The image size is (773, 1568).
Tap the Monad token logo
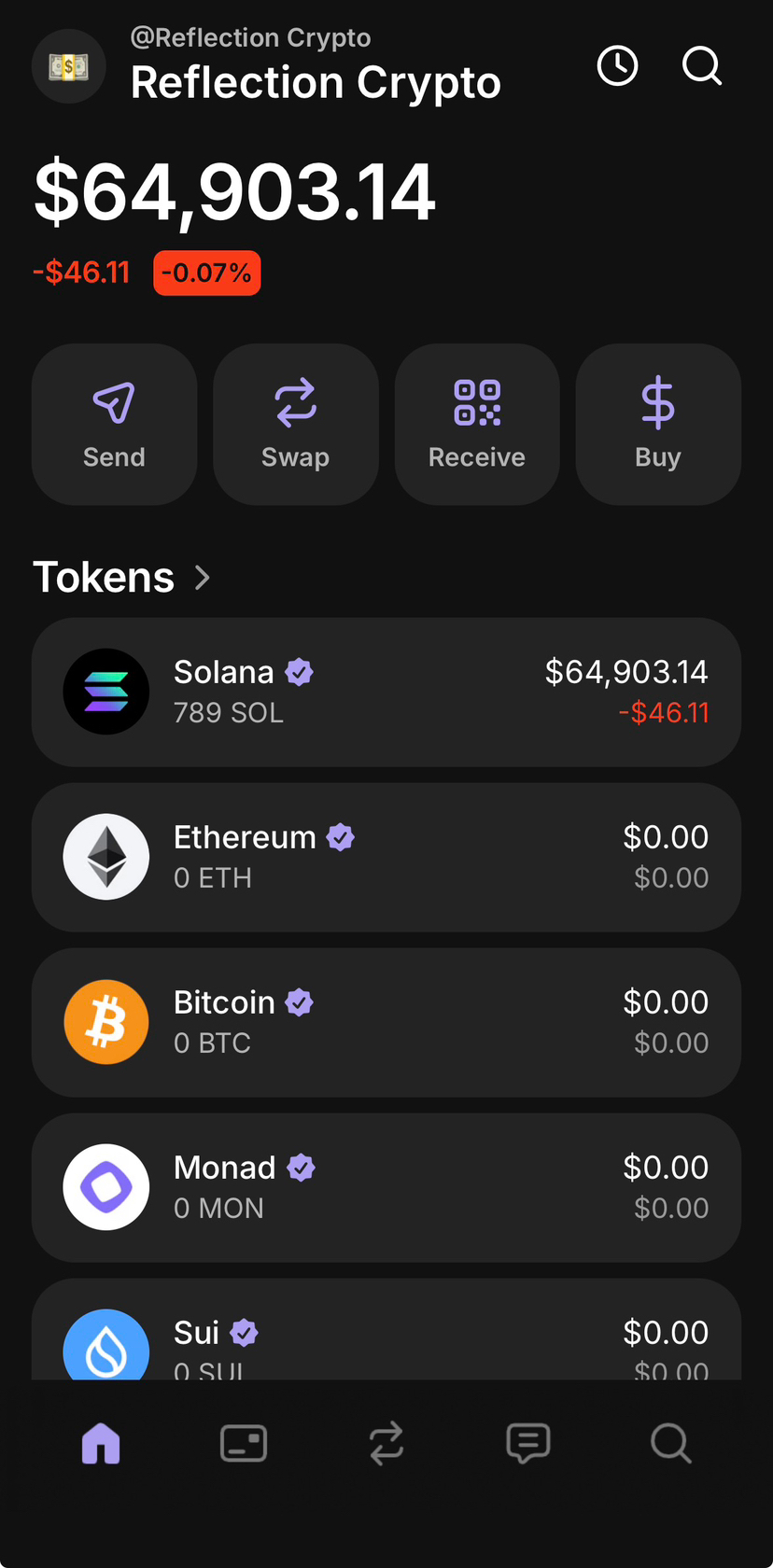point(106,1187)
